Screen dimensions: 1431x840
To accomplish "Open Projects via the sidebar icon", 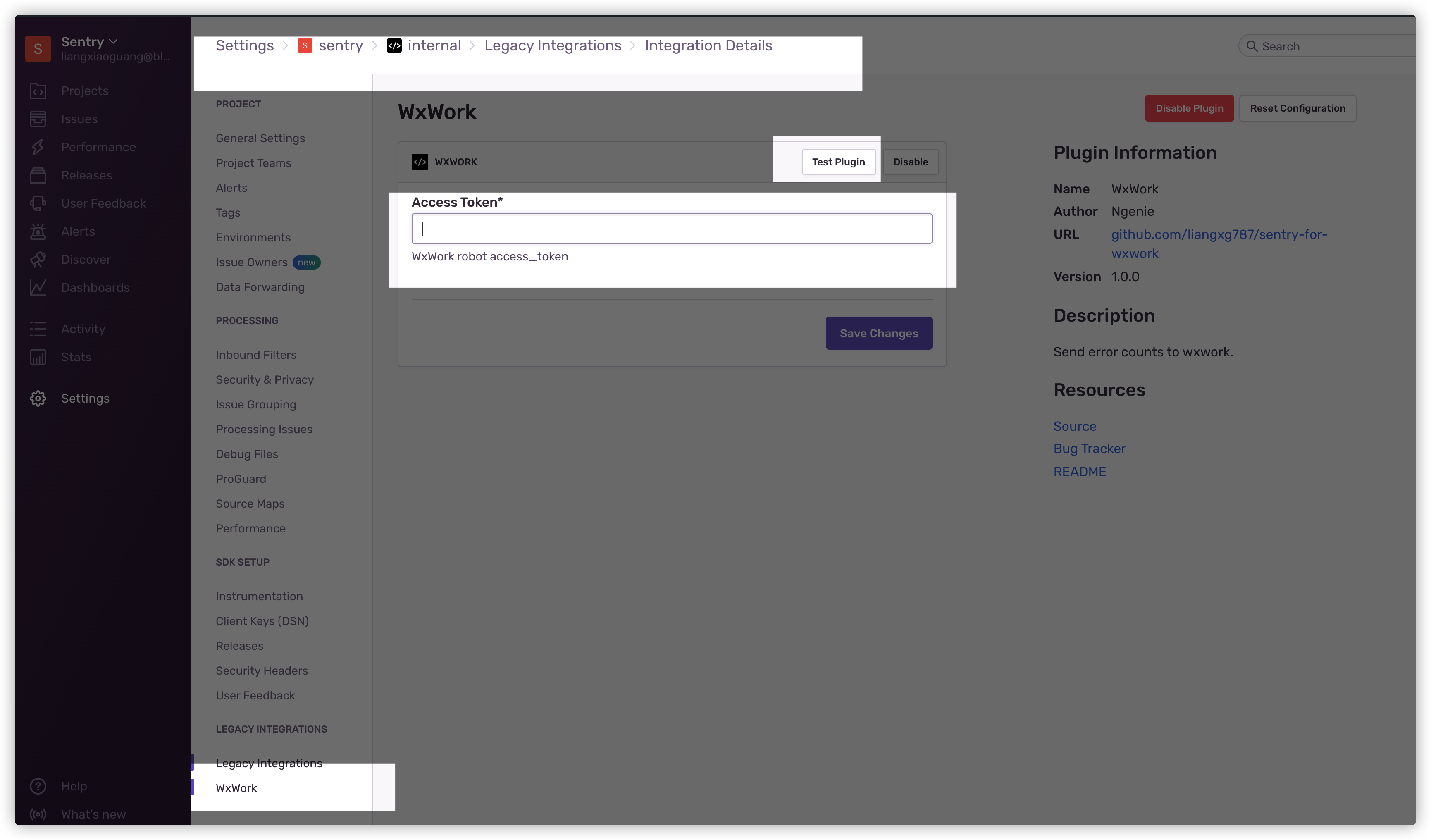I will 38,91.
